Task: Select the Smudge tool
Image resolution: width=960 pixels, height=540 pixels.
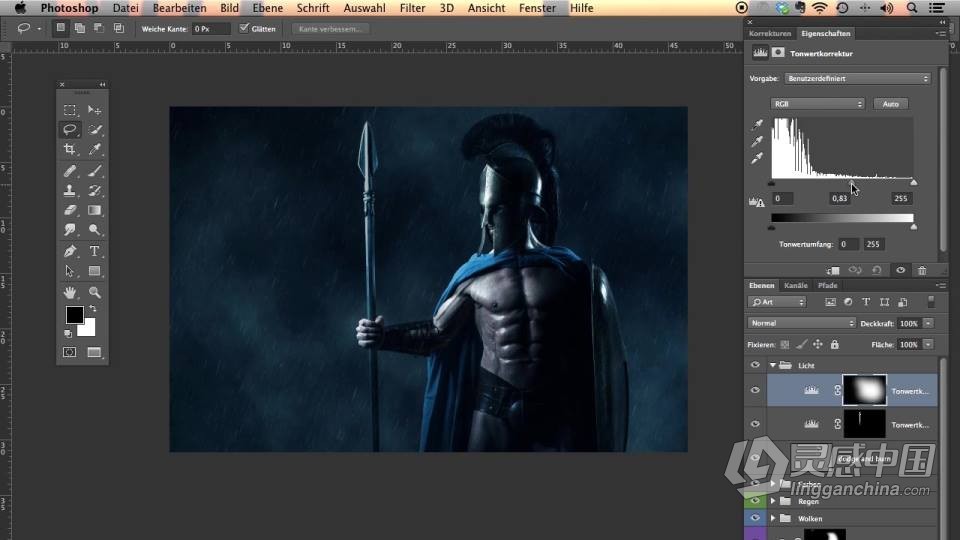Action: 70,230
